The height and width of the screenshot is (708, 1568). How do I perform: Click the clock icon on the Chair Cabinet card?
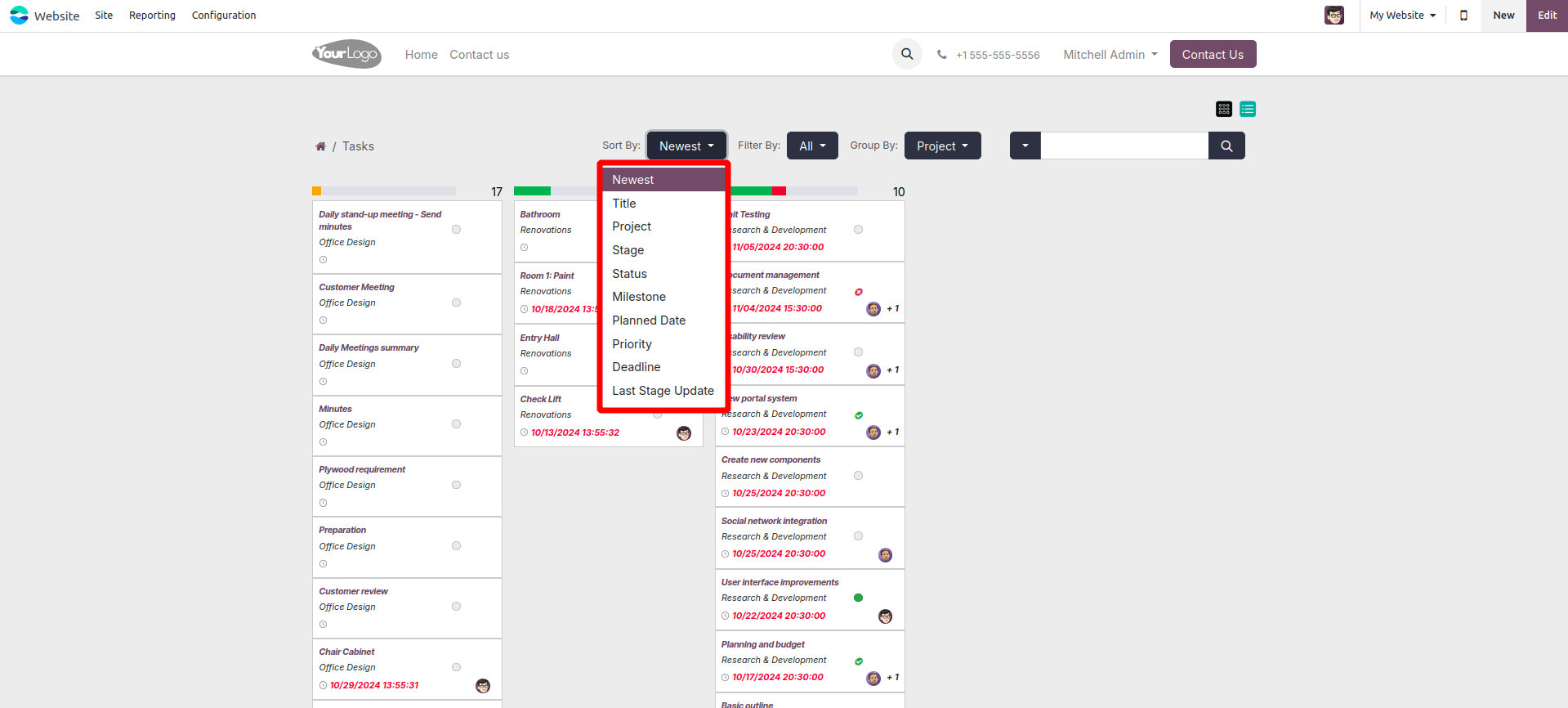click(x=323, y=685)
